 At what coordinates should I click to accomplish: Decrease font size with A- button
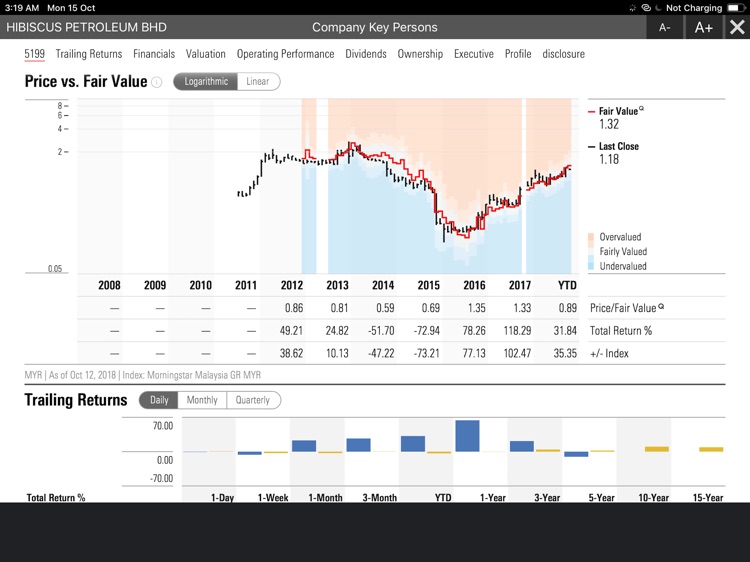[665, 27]
